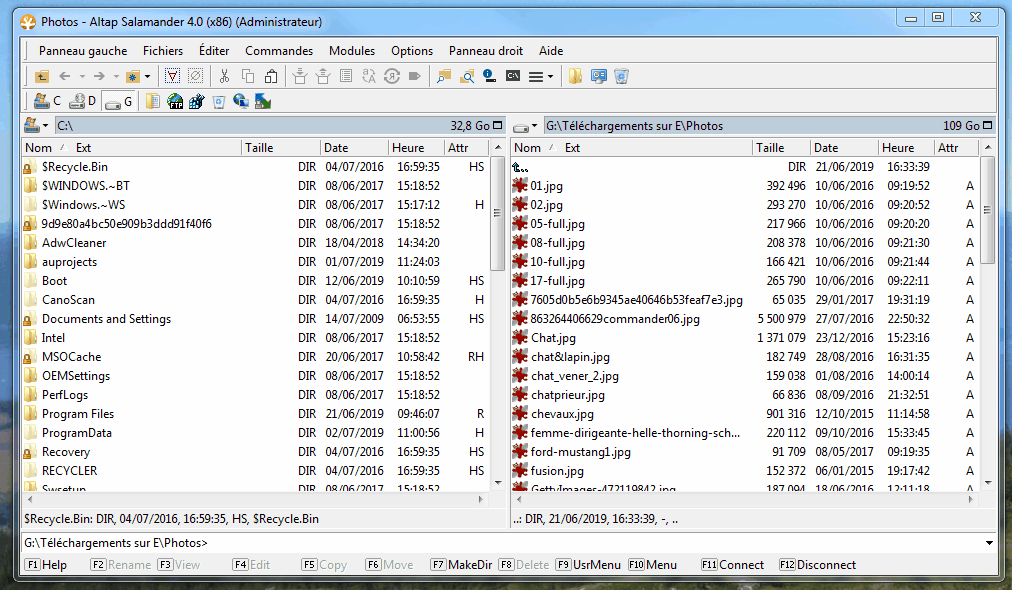Click the Documents folder drive-bar icon
The width and height of the screenshot is (1012, 590).
(x=153, y=101)
